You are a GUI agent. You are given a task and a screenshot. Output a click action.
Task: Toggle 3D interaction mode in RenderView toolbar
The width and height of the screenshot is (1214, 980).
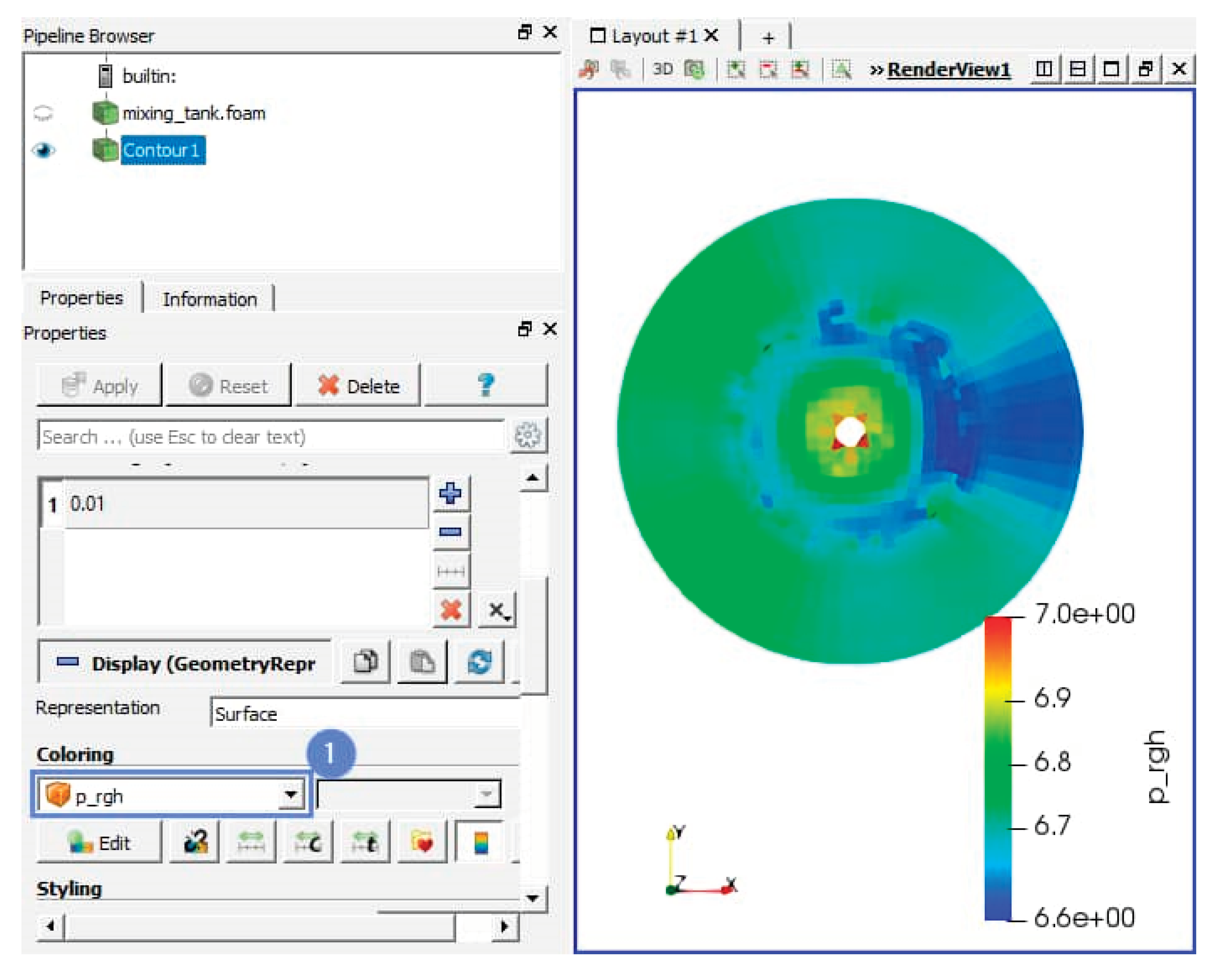click(663, 70)
